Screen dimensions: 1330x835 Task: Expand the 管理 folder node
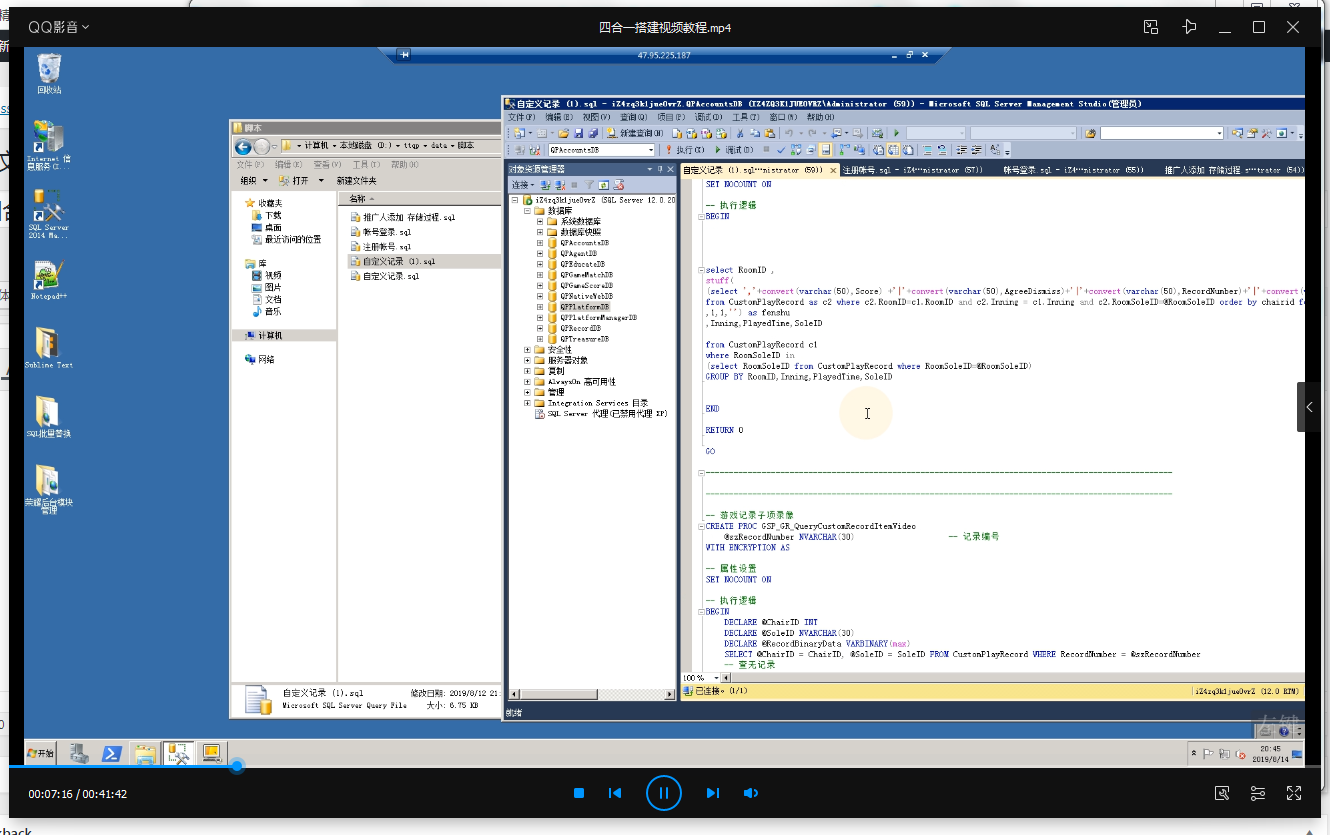pos(527,392)
